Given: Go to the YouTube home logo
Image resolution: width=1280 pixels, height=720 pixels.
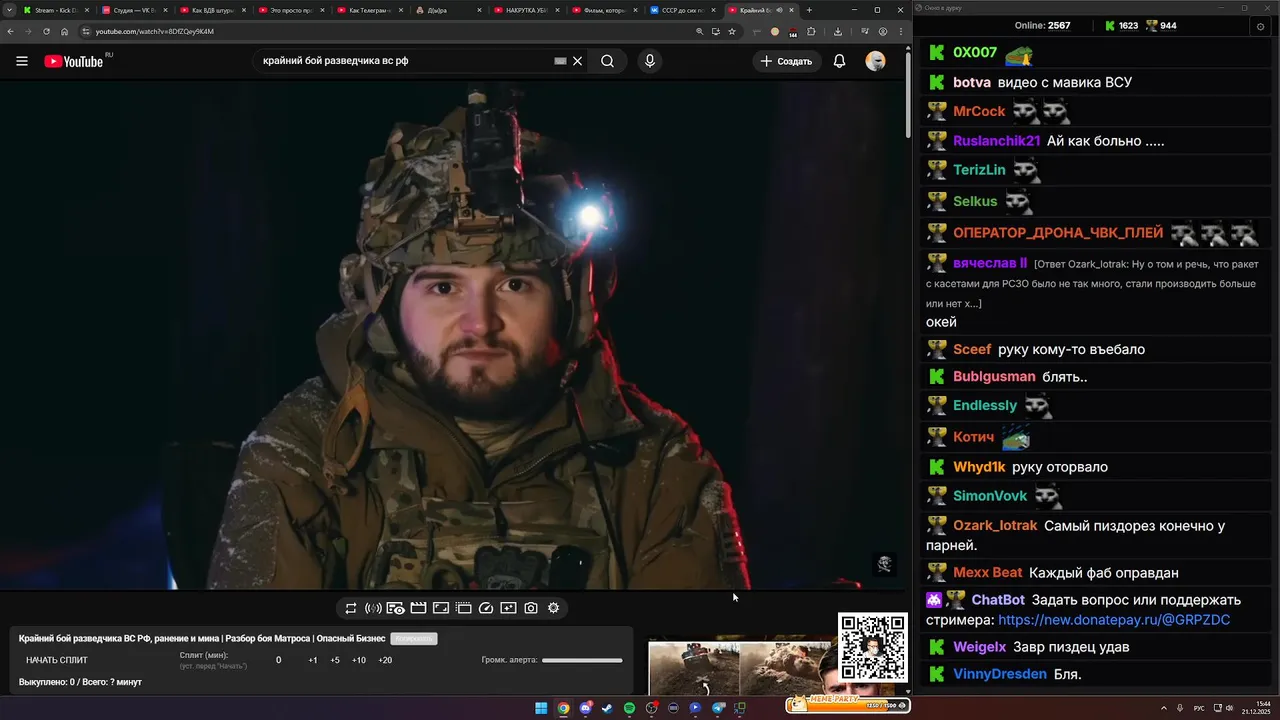Looking at the screenshot, I should (74, 61).
